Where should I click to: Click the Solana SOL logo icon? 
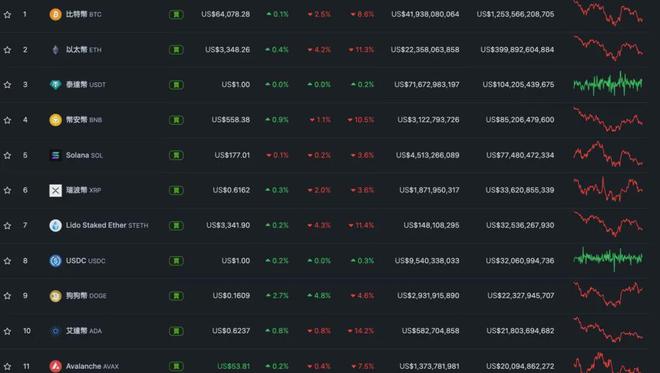55,155
